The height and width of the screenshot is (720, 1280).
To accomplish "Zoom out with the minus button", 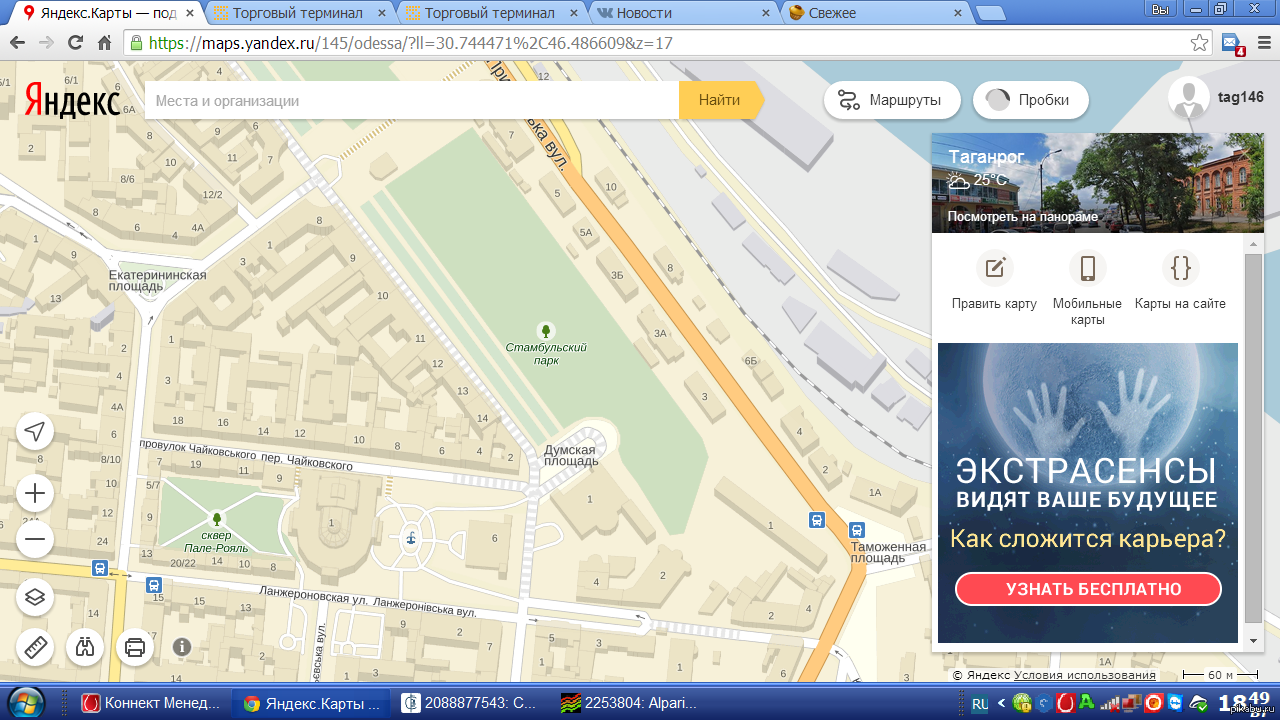I will 35,540.
